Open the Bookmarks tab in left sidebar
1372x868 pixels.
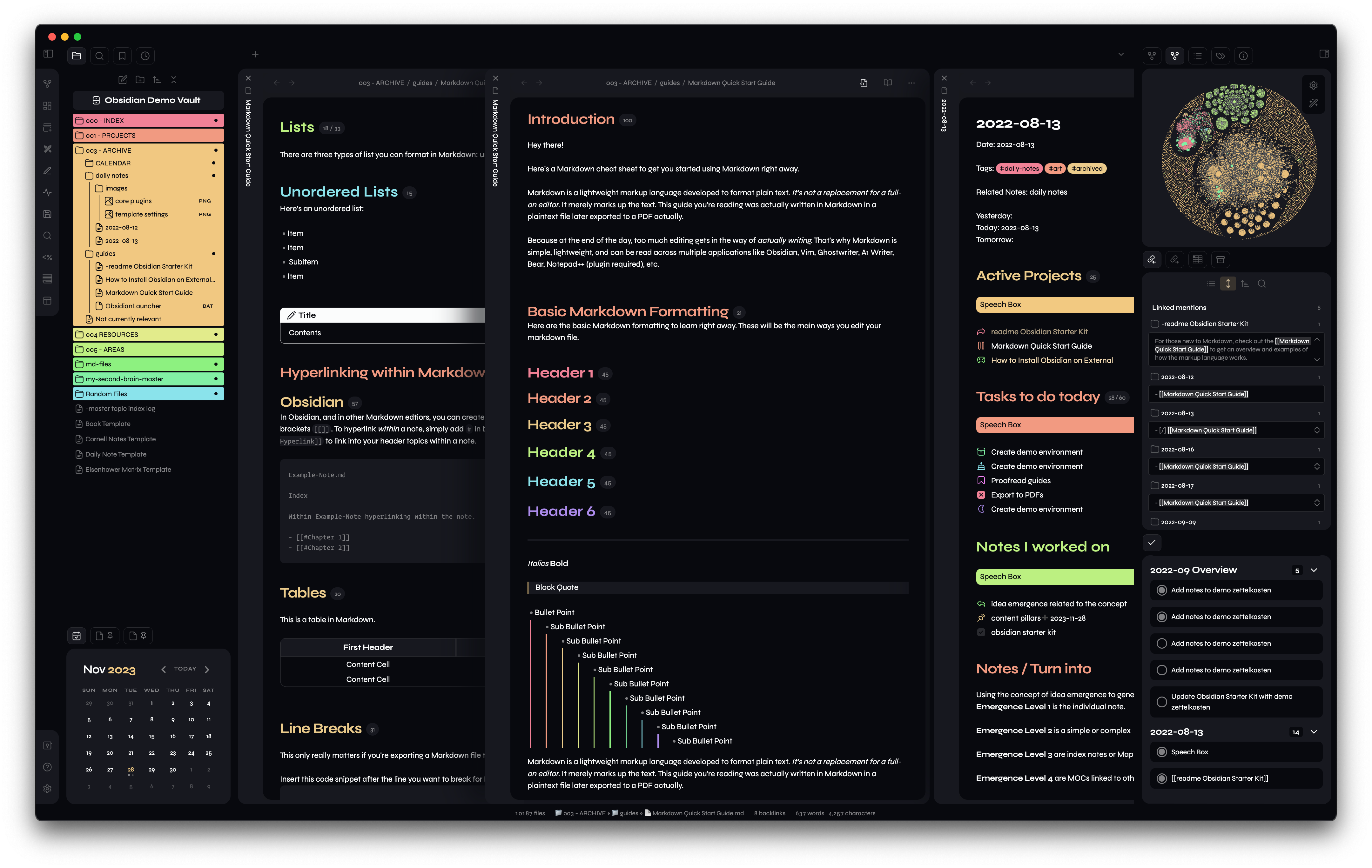pos(122,56)
